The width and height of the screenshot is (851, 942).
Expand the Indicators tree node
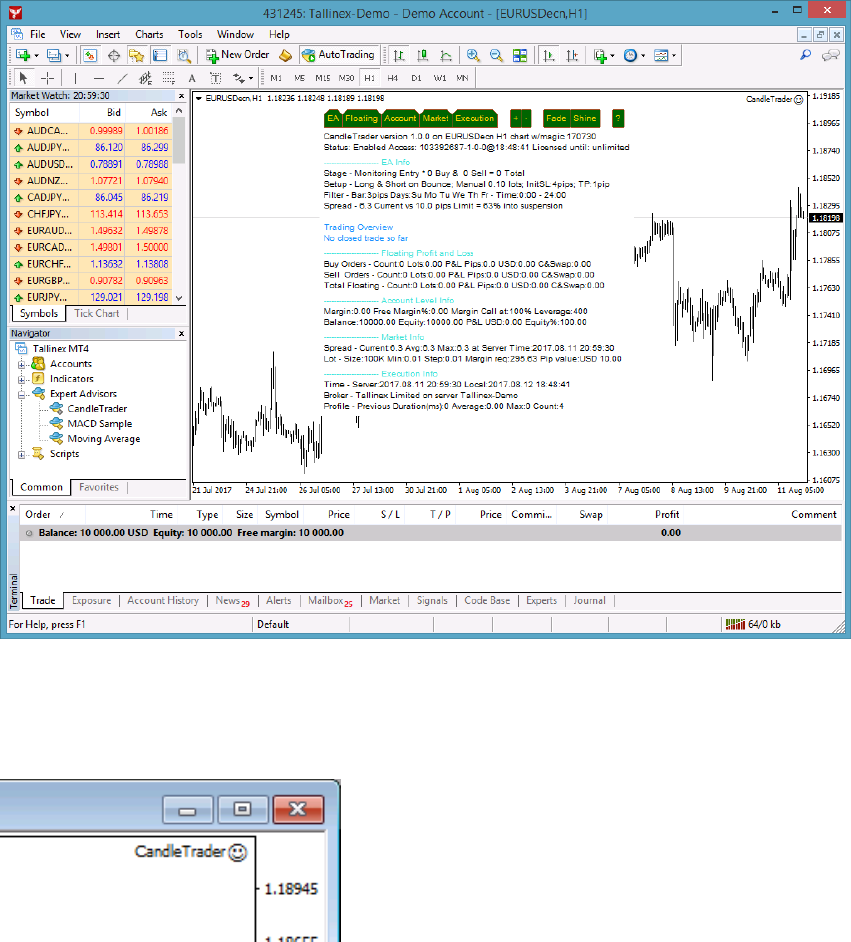point(22,379)
